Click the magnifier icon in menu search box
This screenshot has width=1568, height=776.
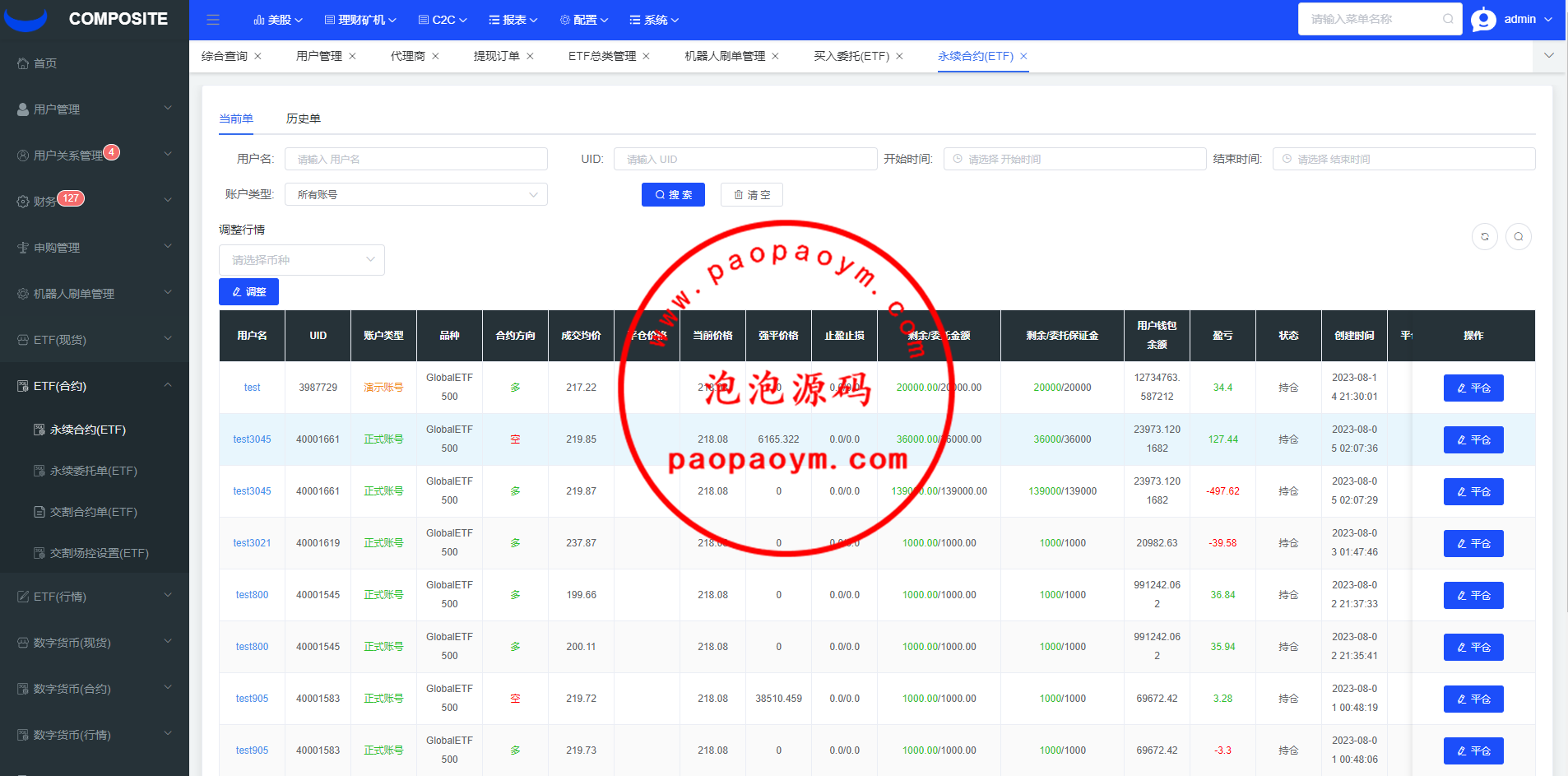coord(1447,19)
